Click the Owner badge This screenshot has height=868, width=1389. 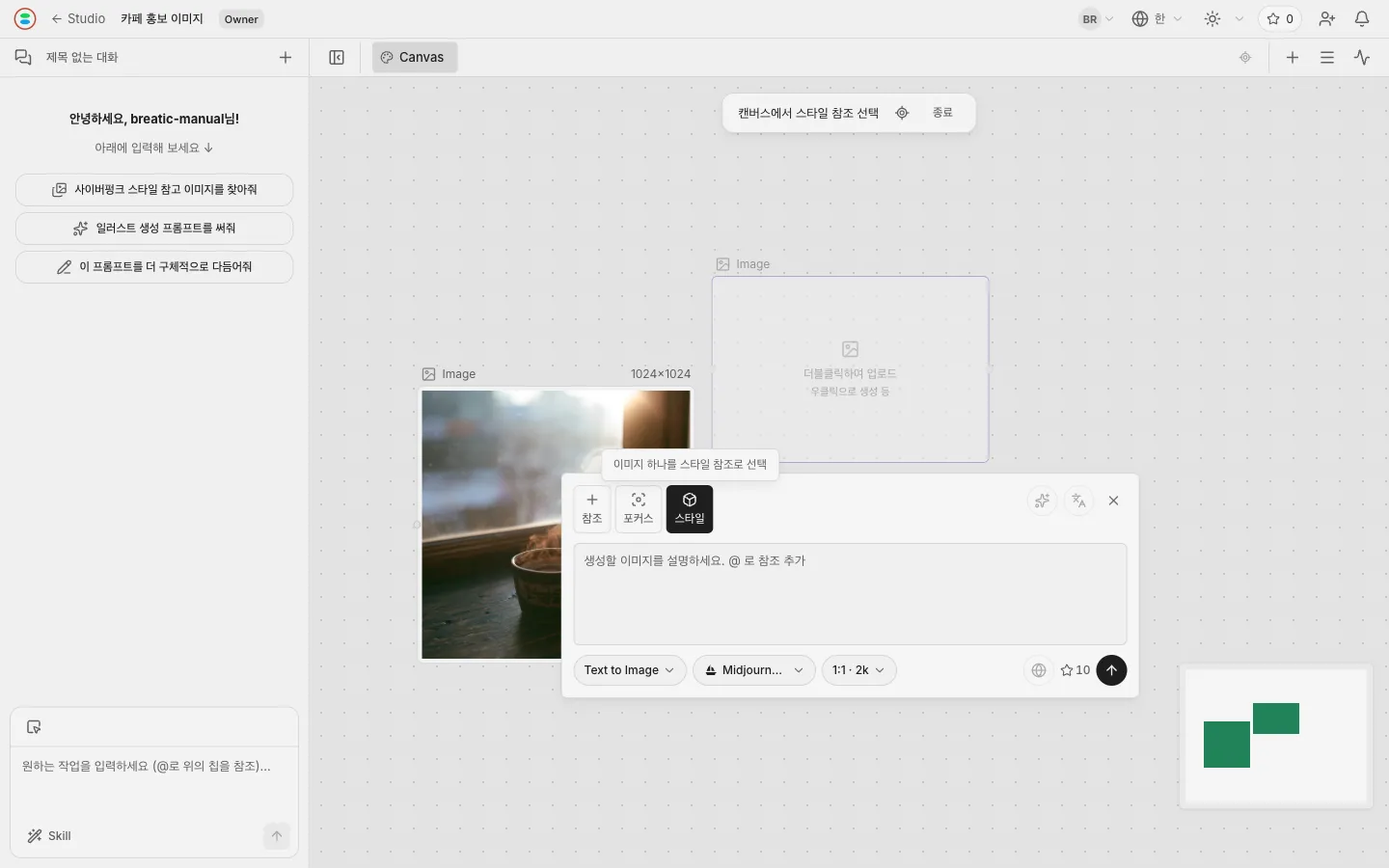click(241, 19)
